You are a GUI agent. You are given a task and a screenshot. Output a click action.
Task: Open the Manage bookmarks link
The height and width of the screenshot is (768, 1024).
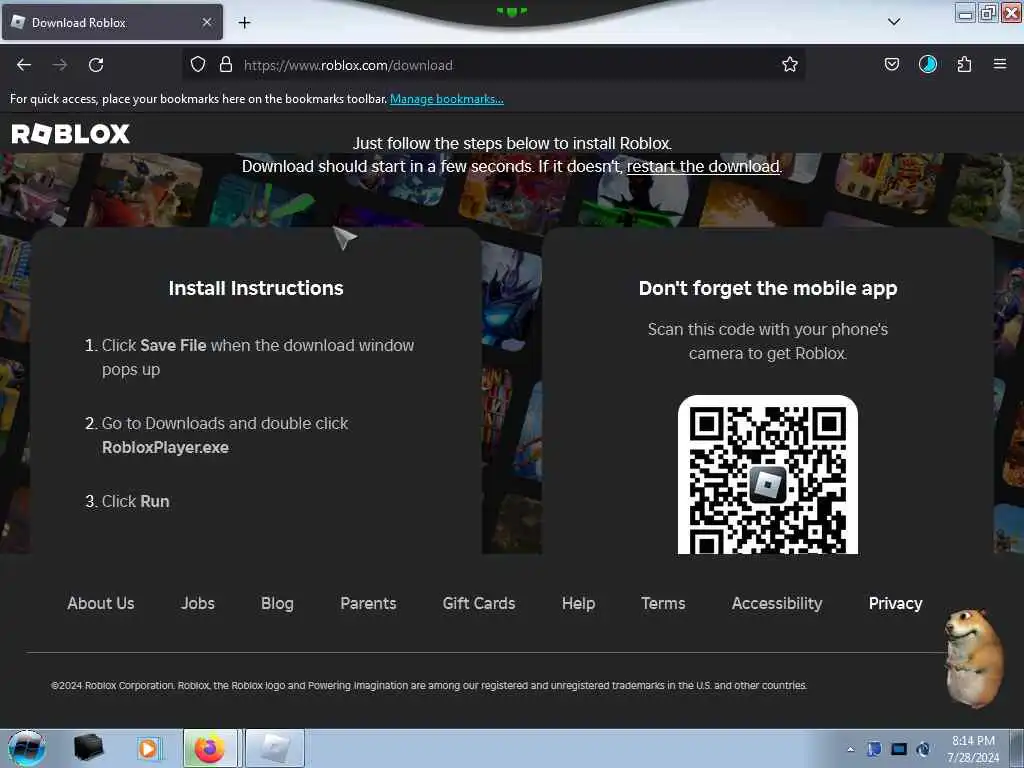447,99
